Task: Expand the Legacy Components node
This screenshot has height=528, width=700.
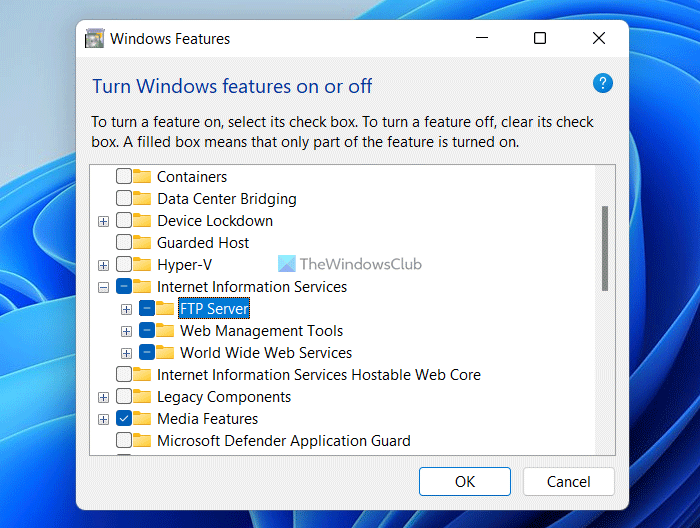Action: (x=103, y=397)
